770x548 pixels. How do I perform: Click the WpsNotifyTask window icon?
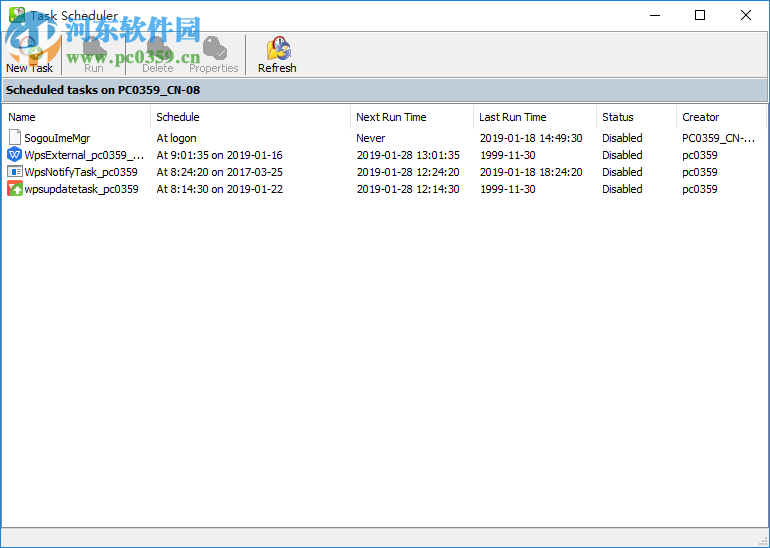point(15,172)
